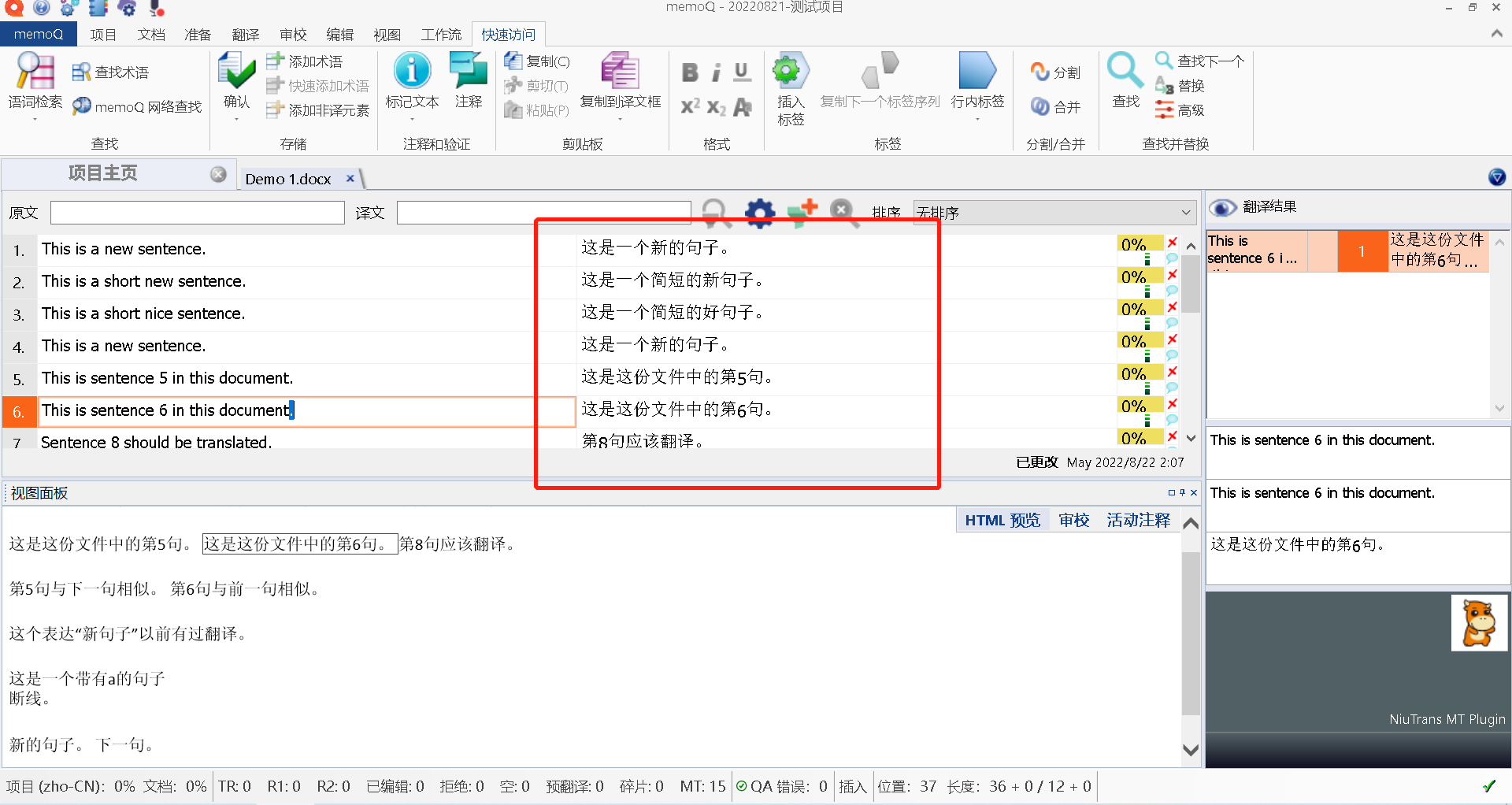Image resolution: width=1512 pixels, height=805 pixels.
Task: Open Advanced find options
Action: point(1164,110)
